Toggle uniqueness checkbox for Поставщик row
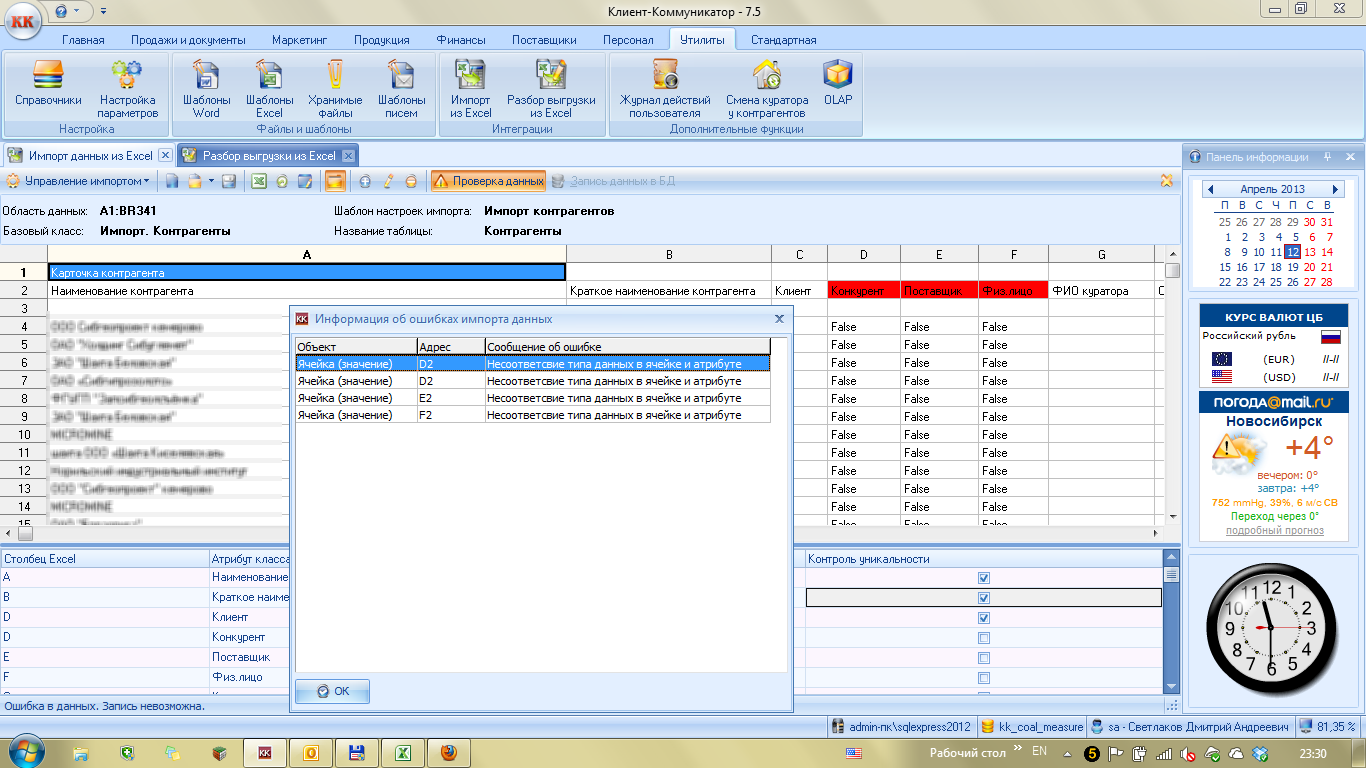 pyautogui.click(x=984, y=658)
